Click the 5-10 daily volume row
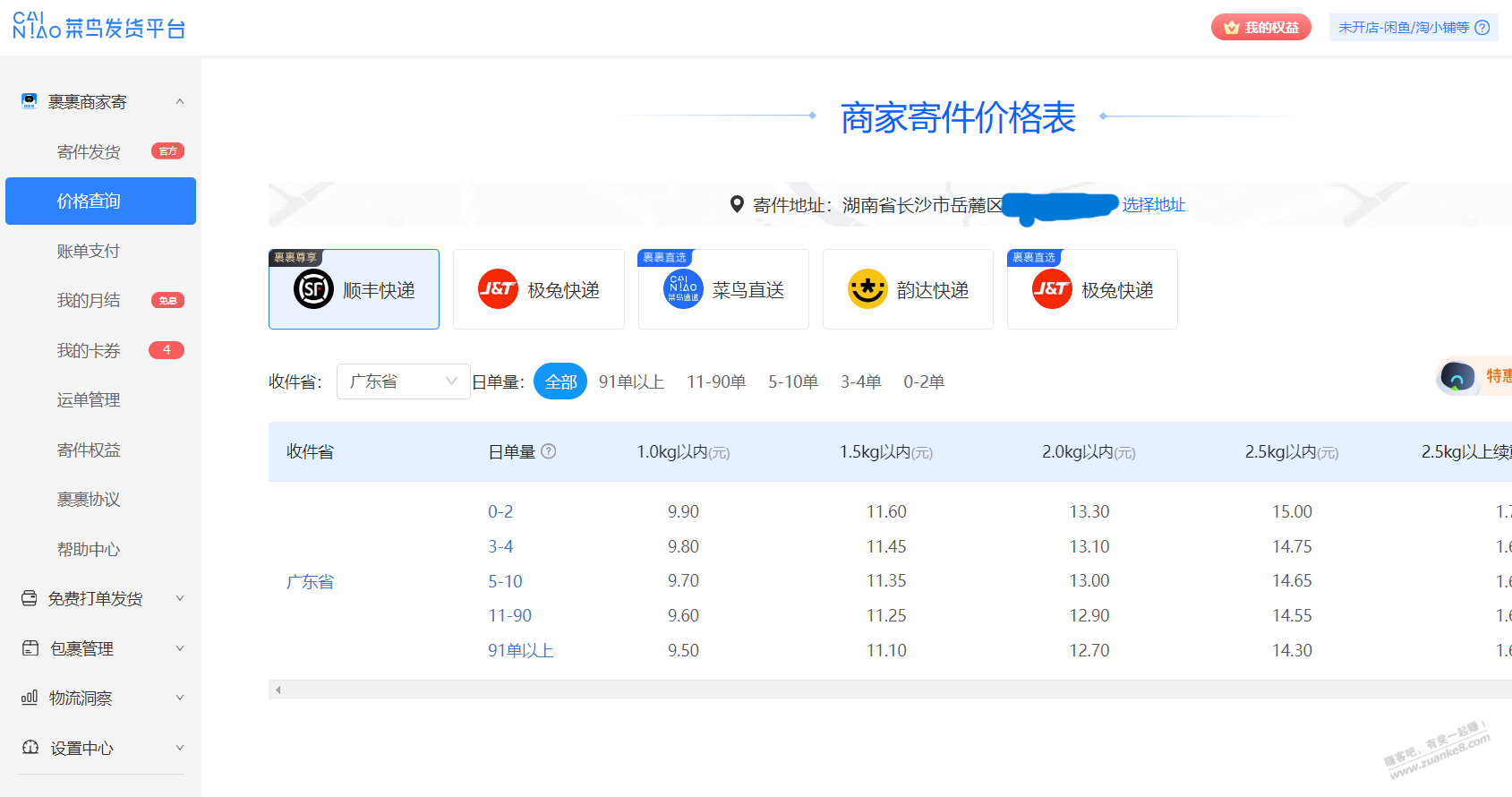Image resolution: width=1512 pixels, height=797 pixels. [505, 581]
